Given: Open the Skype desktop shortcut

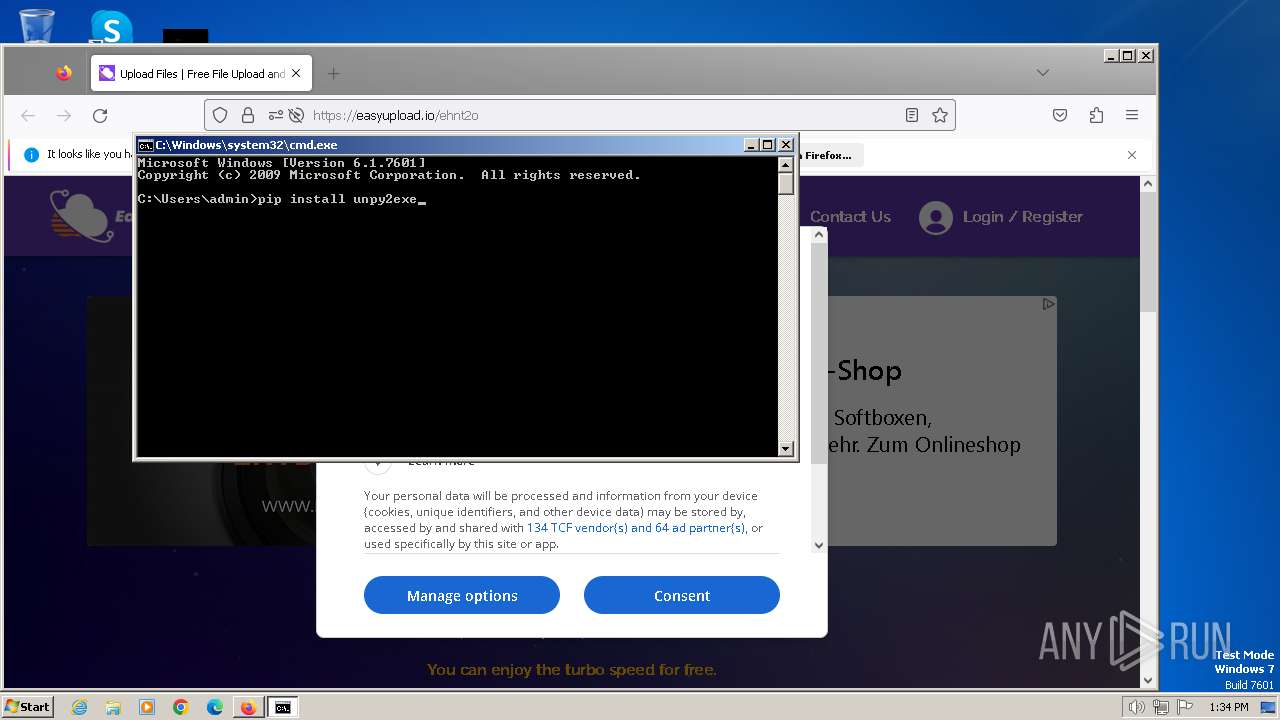Looking at the screenshot, I should [111, 27].
